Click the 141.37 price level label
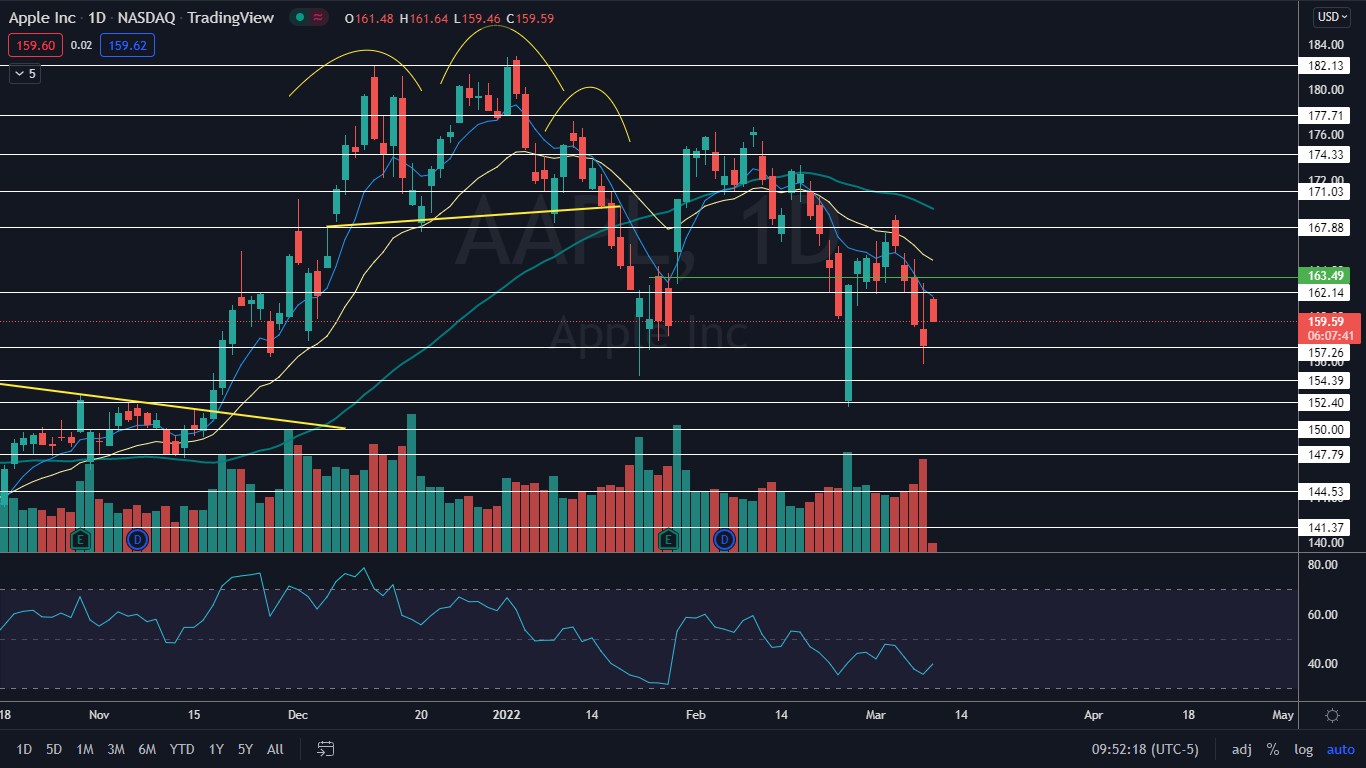1366x768 pixels. pyautogui.click(x=1325, y=527)
